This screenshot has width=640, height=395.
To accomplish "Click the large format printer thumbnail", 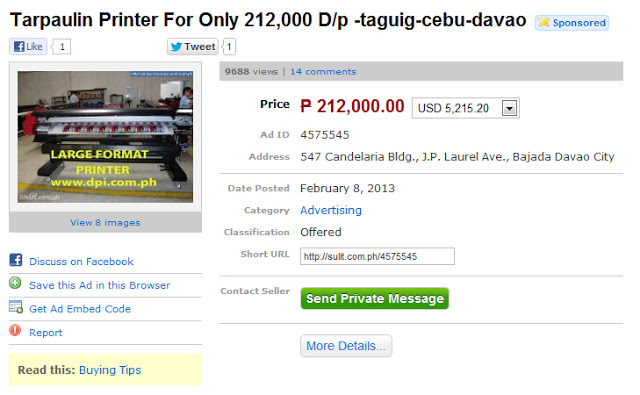I will (105, 137).
